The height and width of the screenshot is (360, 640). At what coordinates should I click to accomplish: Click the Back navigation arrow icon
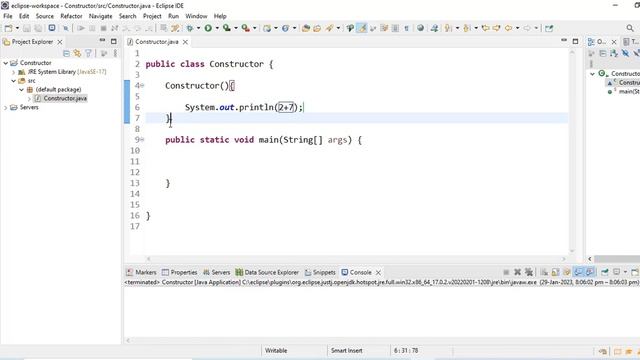pyautogui.click(x=508, y=28)
